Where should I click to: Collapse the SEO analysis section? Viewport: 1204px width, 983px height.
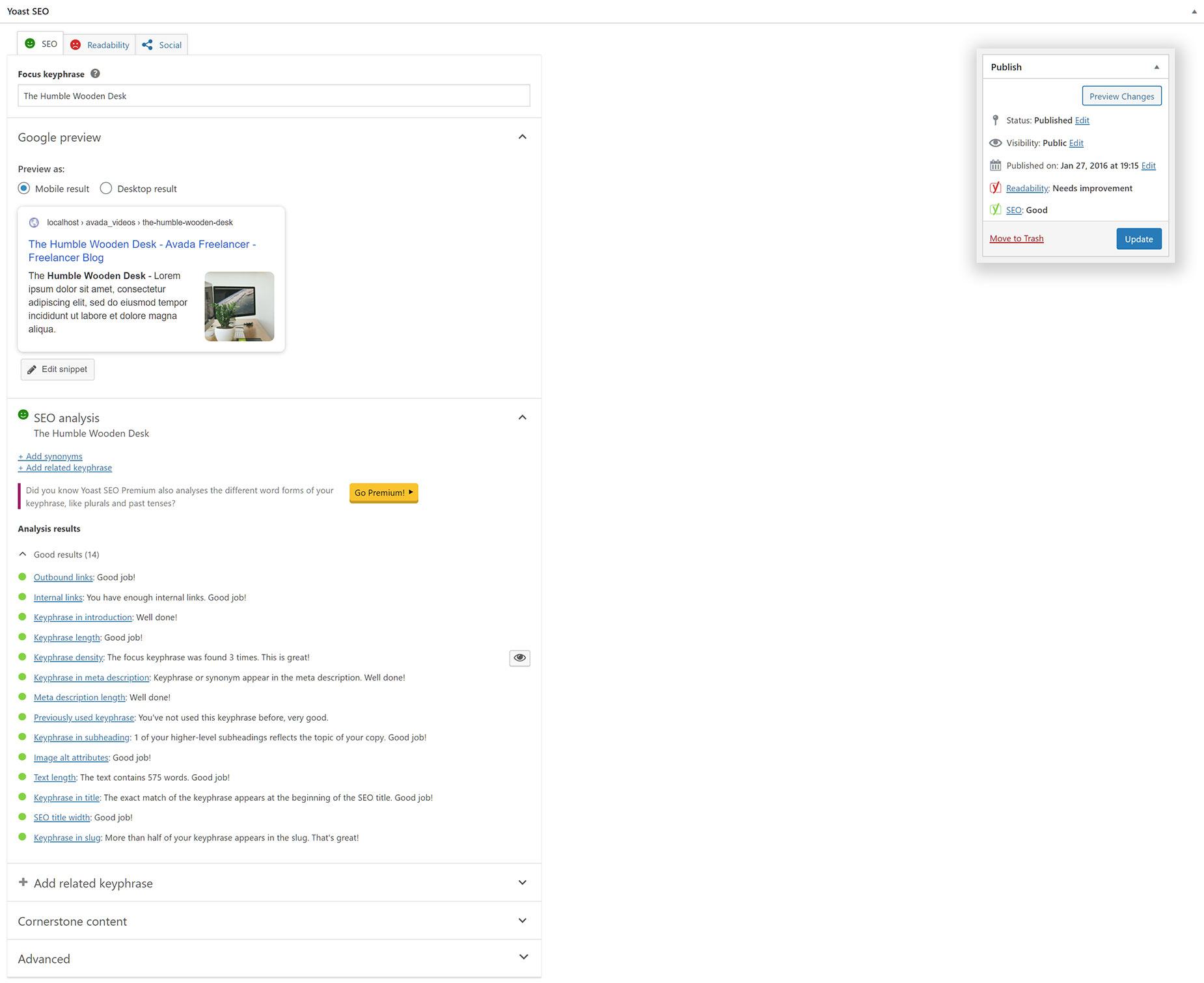(522, 418)
